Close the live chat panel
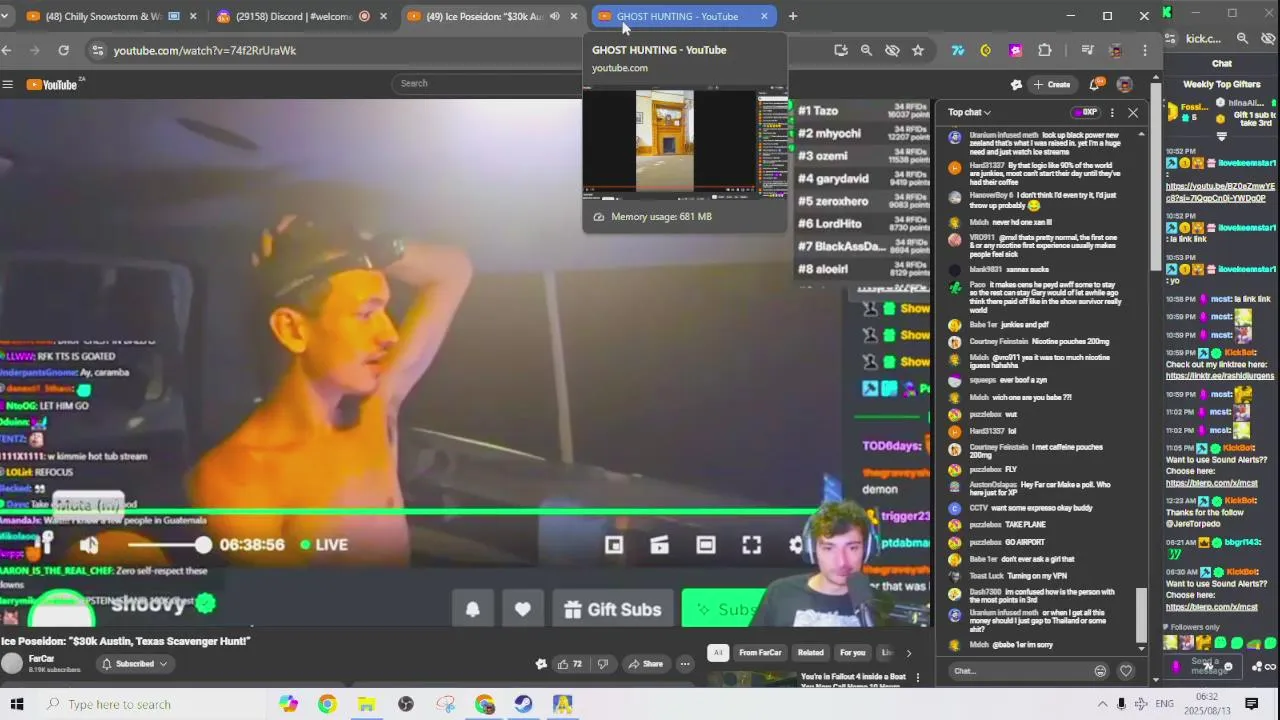The height and width of the screenshot is (720, 1280). pos(1133,112)
